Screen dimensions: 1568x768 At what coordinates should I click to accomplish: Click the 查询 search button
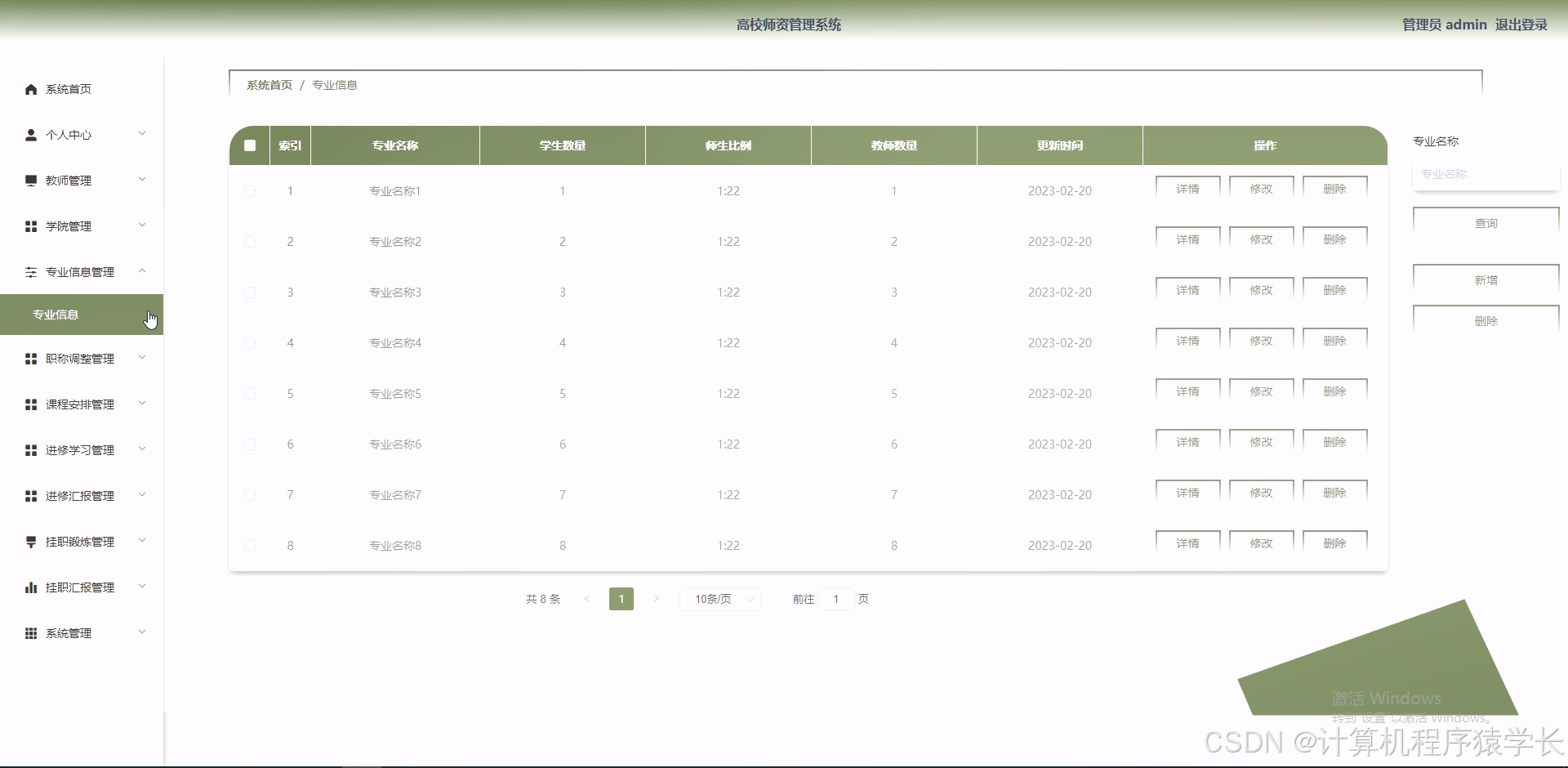1486,223
